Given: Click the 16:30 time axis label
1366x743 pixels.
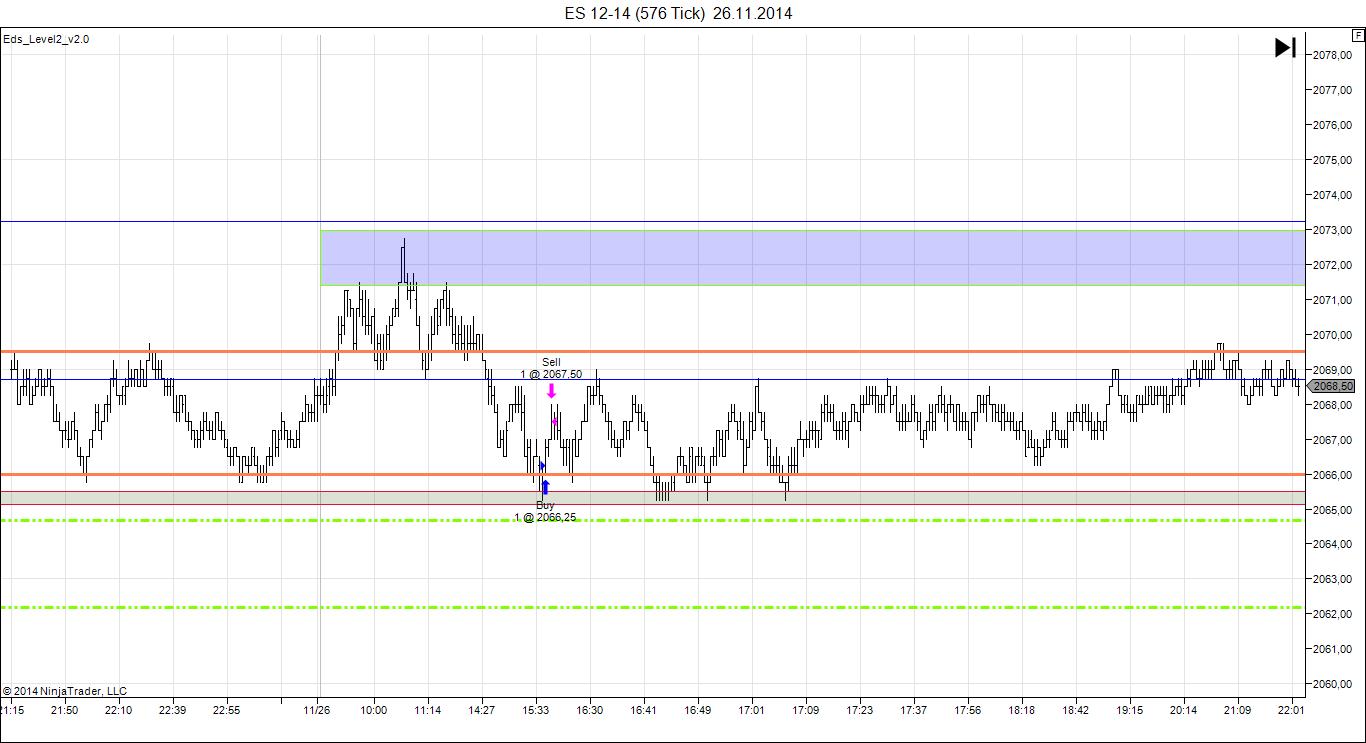Looking at the screenshot, I should coord(590,710).
